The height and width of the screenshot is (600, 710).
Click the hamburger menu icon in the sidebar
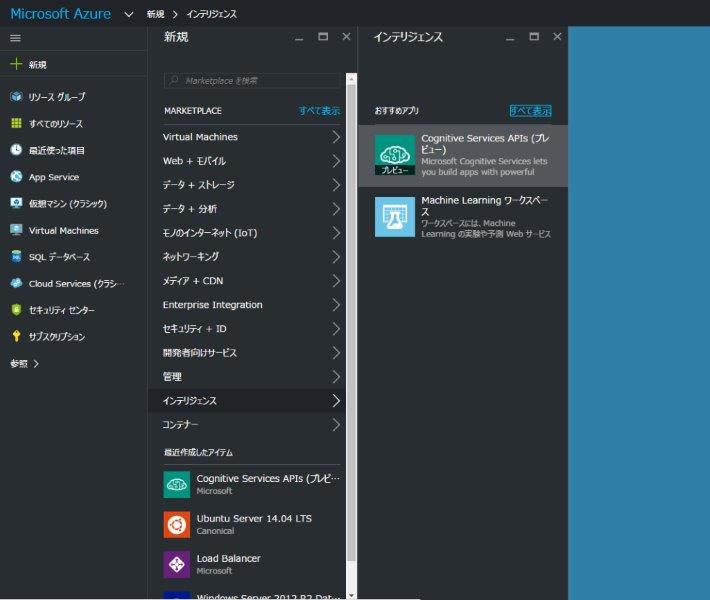(x=15, y=38)
